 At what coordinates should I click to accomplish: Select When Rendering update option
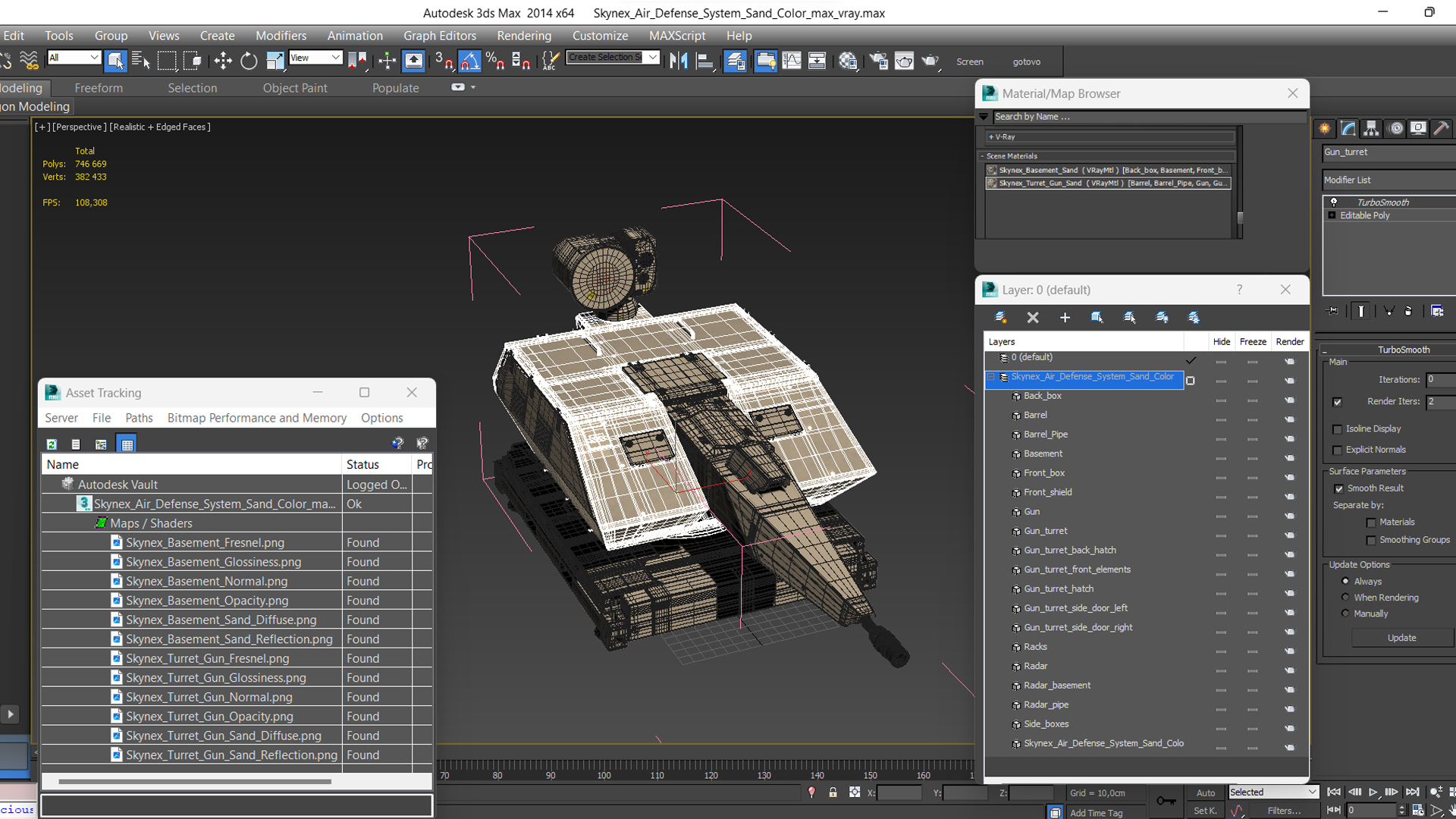(1345, 598)
